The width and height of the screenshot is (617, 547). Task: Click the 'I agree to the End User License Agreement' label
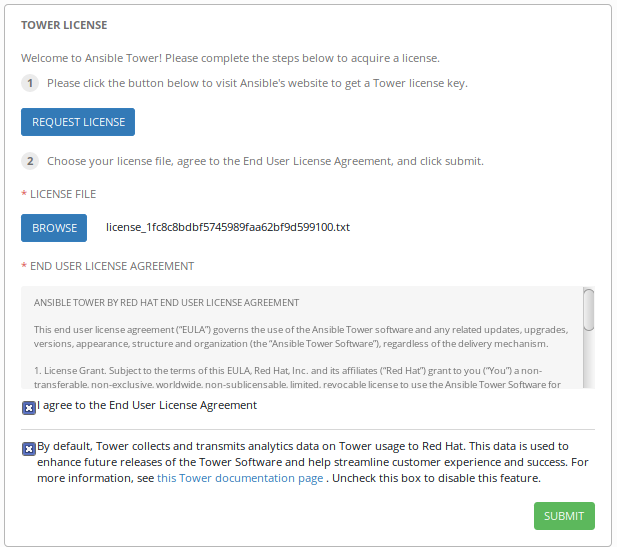click(147, 405)
